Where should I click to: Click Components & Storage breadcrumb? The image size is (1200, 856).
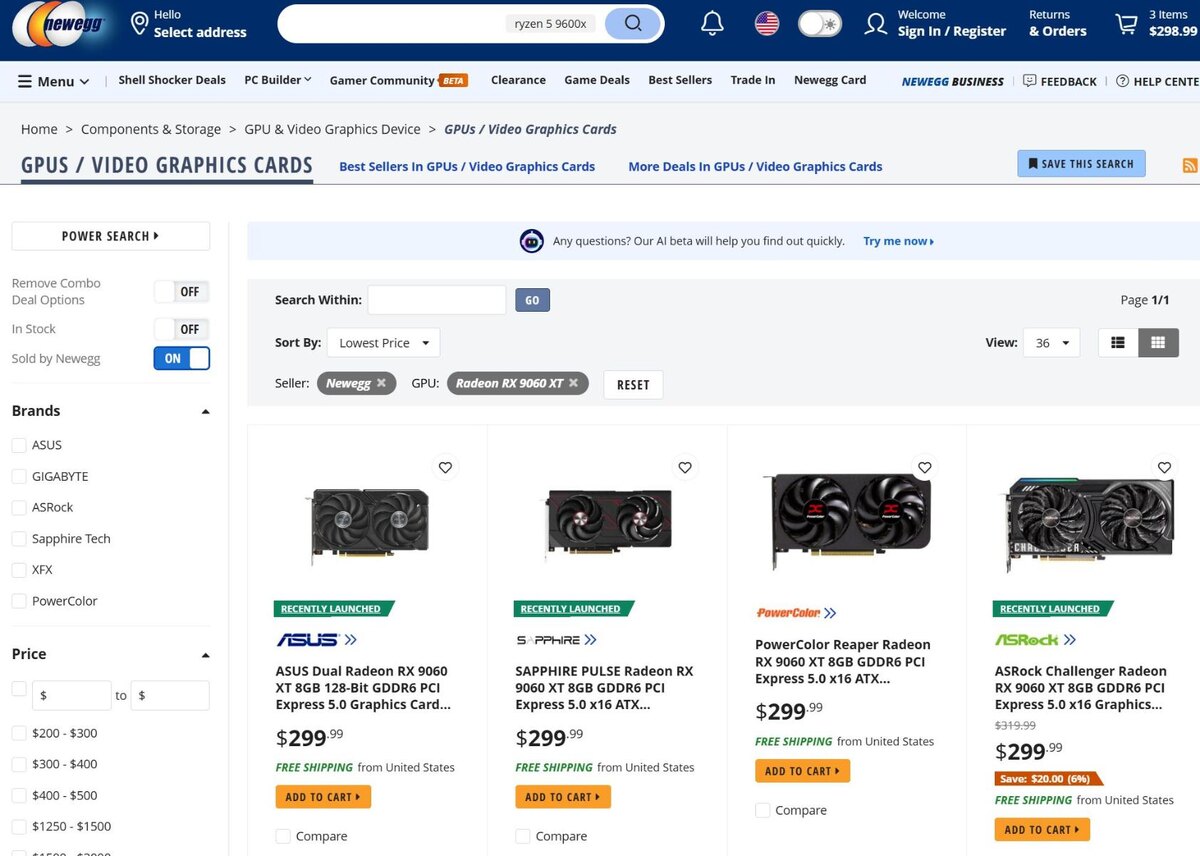(151, 129)
